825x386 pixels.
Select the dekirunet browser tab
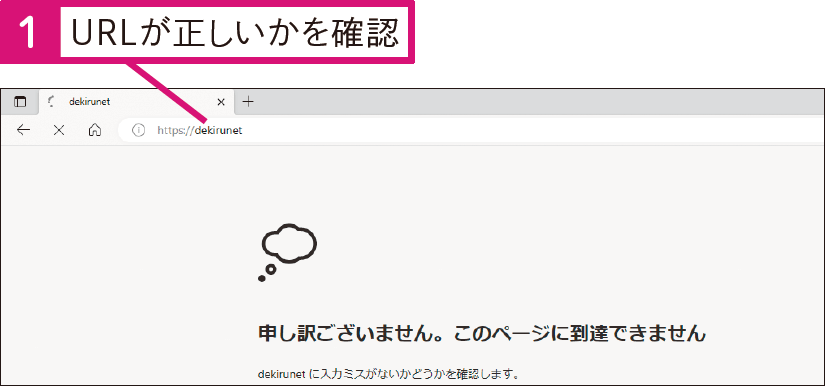click(x=135, y=102)
